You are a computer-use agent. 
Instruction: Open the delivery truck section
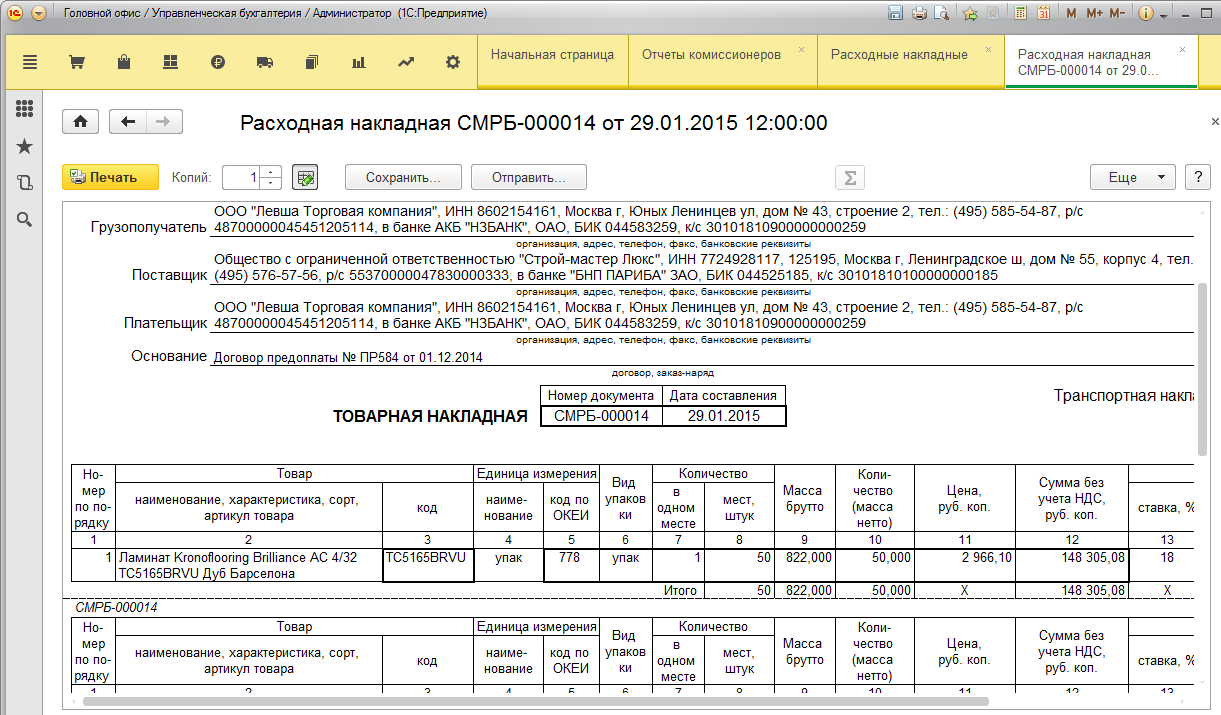pos(265,62)
